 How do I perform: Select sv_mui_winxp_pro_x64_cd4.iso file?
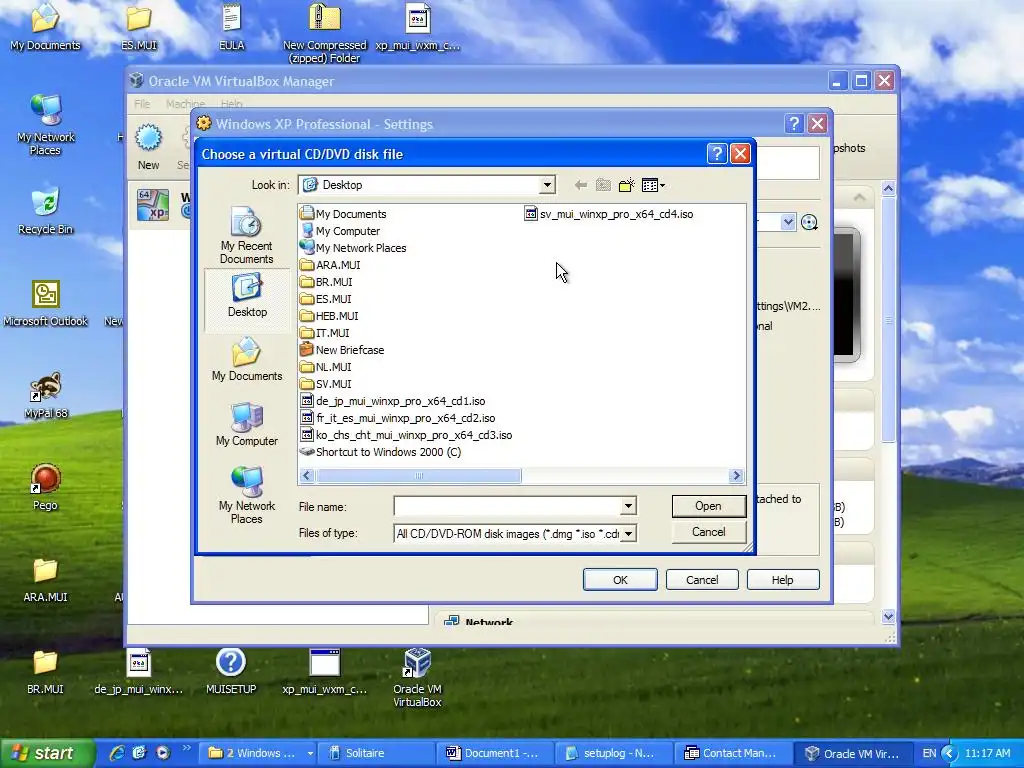pos(609,214)
